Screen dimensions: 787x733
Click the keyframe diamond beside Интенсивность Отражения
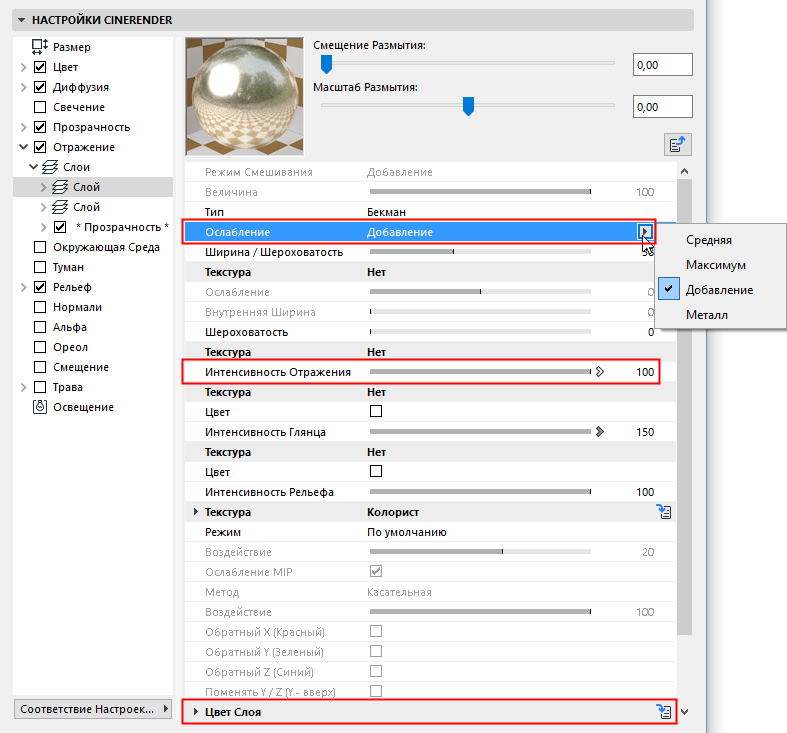click(x=600, y=372)
